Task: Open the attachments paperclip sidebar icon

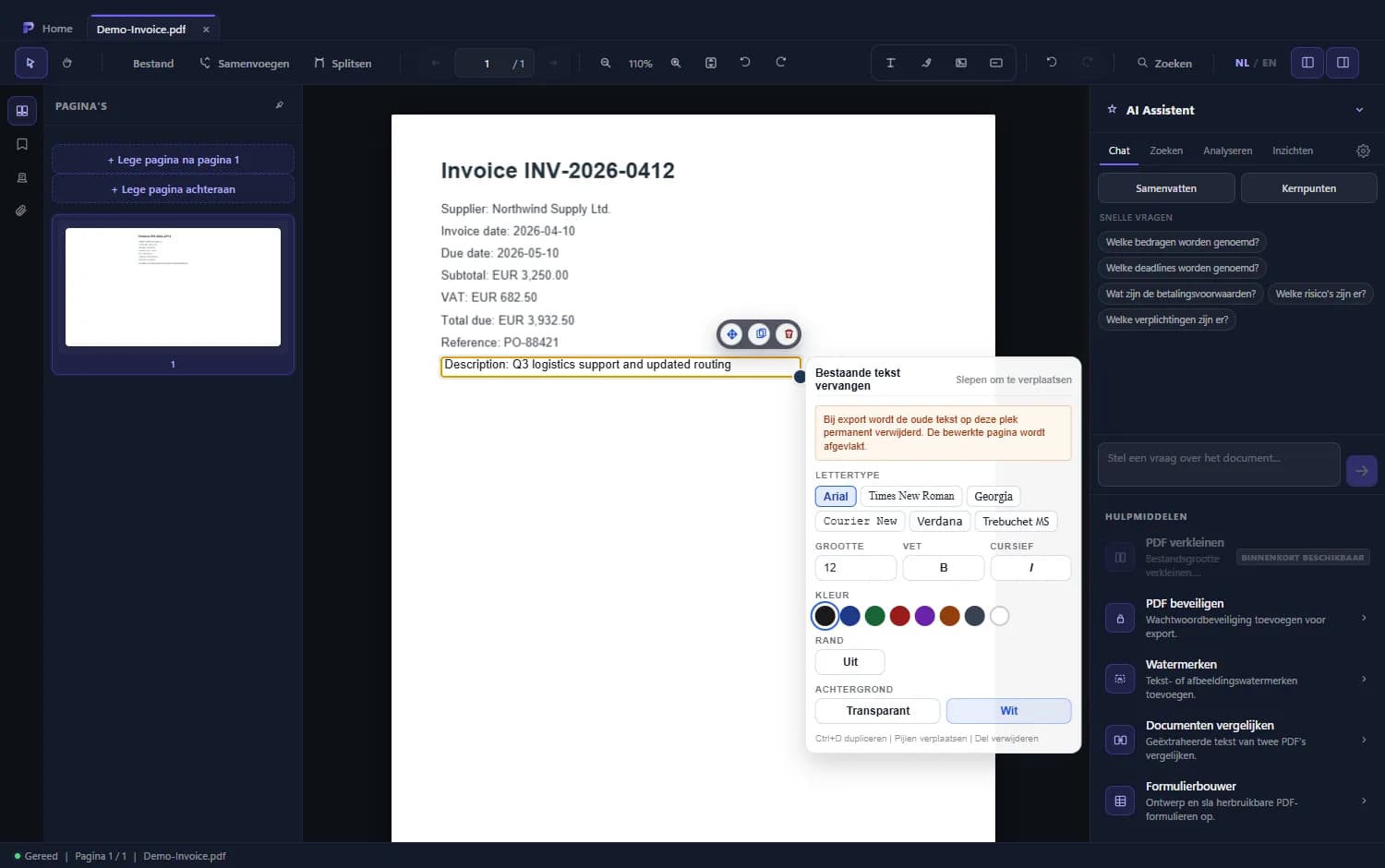Action: (x=22, y=211)
